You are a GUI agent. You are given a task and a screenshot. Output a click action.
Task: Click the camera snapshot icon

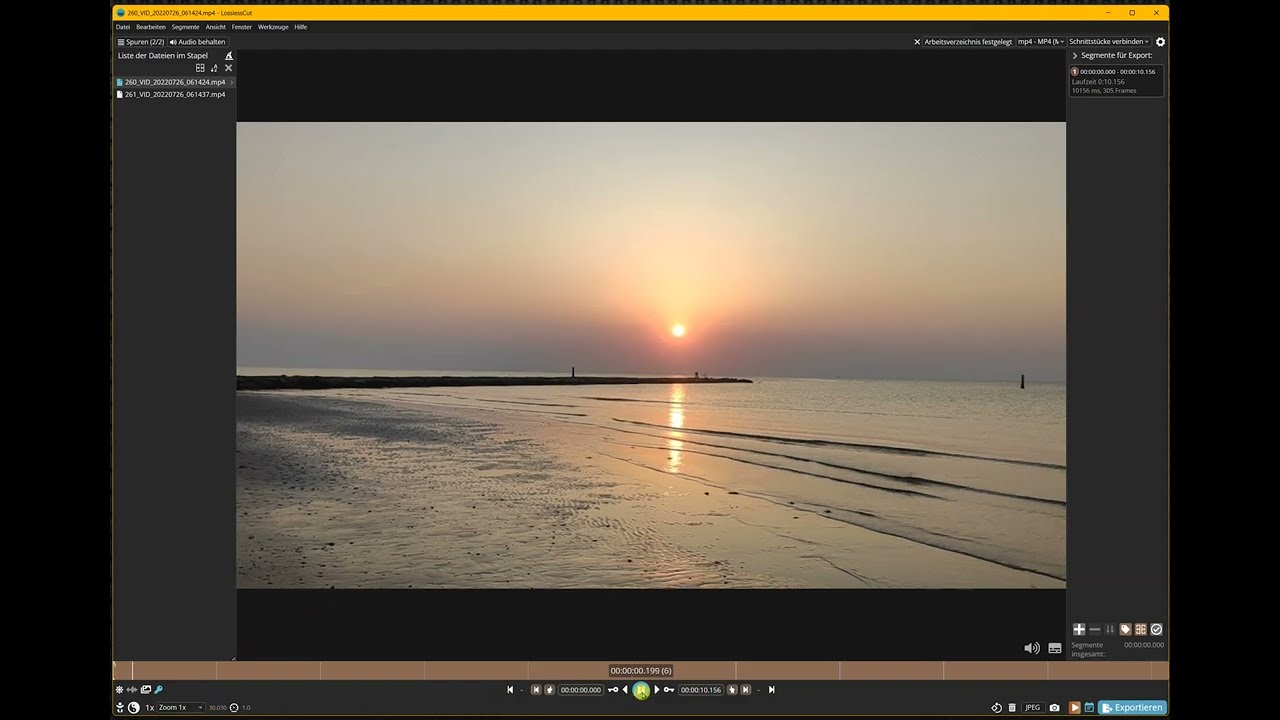point(1054,708)
